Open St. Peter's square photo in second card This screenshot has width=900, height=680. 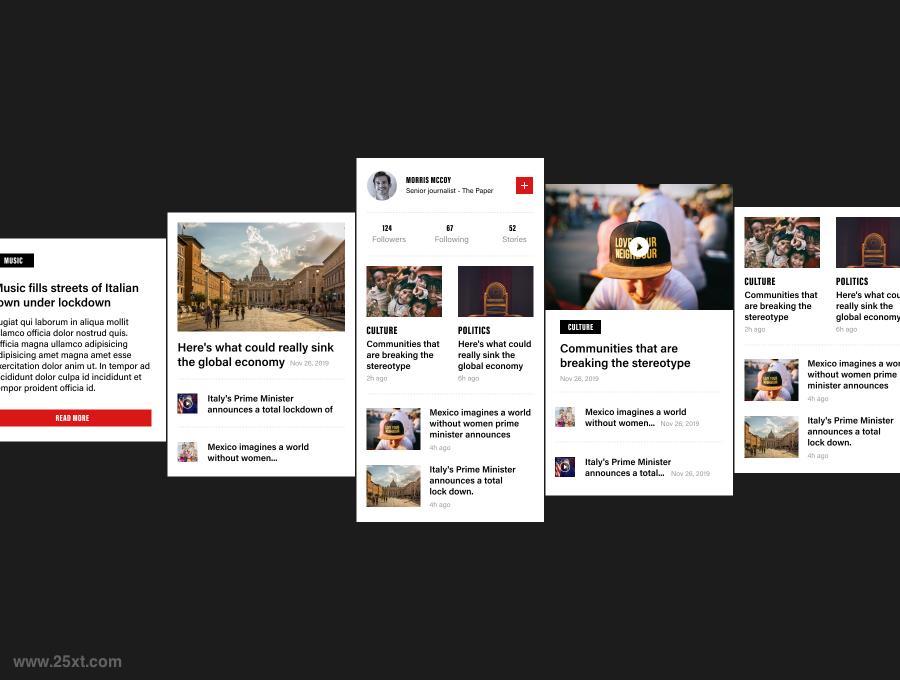pyautogui.click(x=261, y=277)
